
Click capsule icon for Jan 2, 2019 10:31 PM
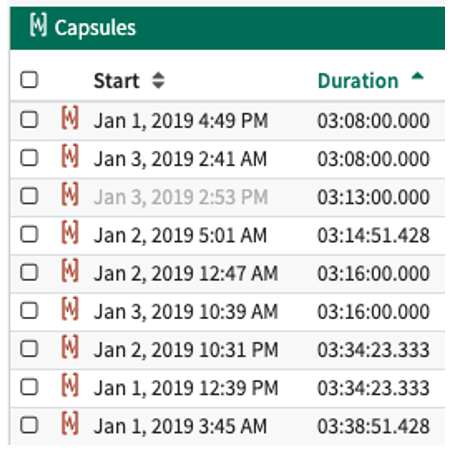click(x=70, y=347)
